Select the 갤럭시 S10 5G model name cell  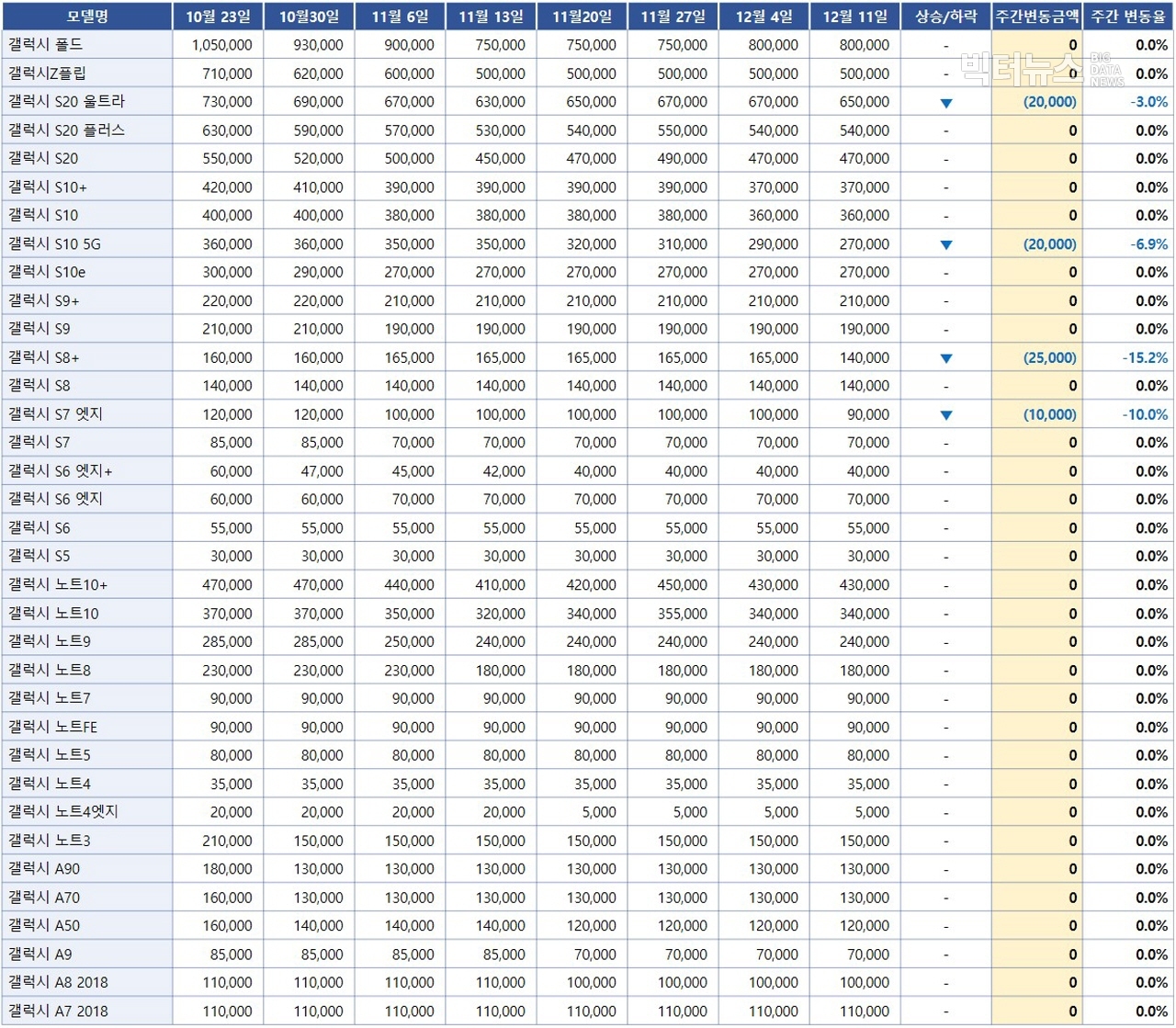(86, 244)
